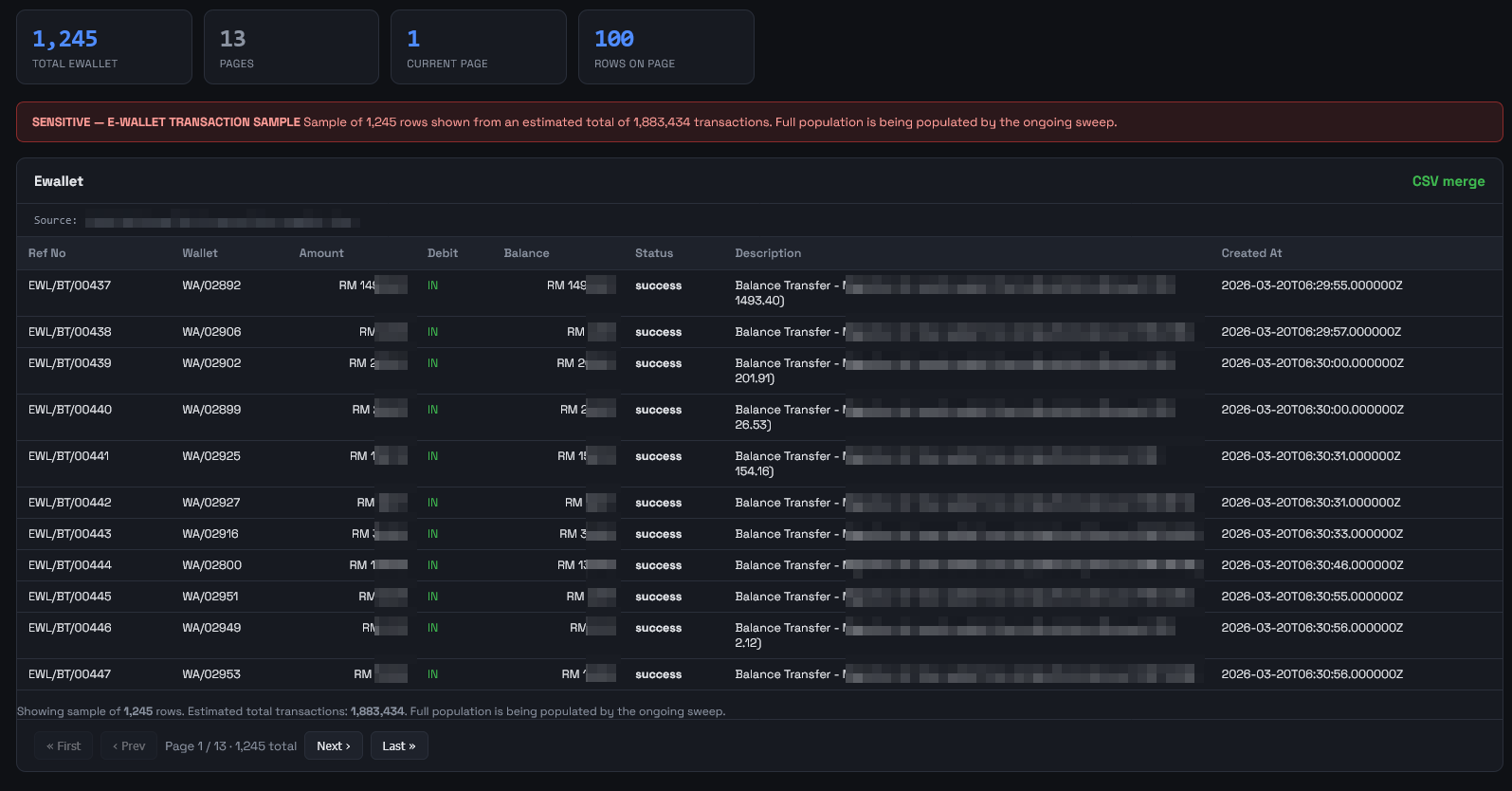Click success status in EWL/BT/00437 row
1512x791 pixels.
click(x=659, y=285)
